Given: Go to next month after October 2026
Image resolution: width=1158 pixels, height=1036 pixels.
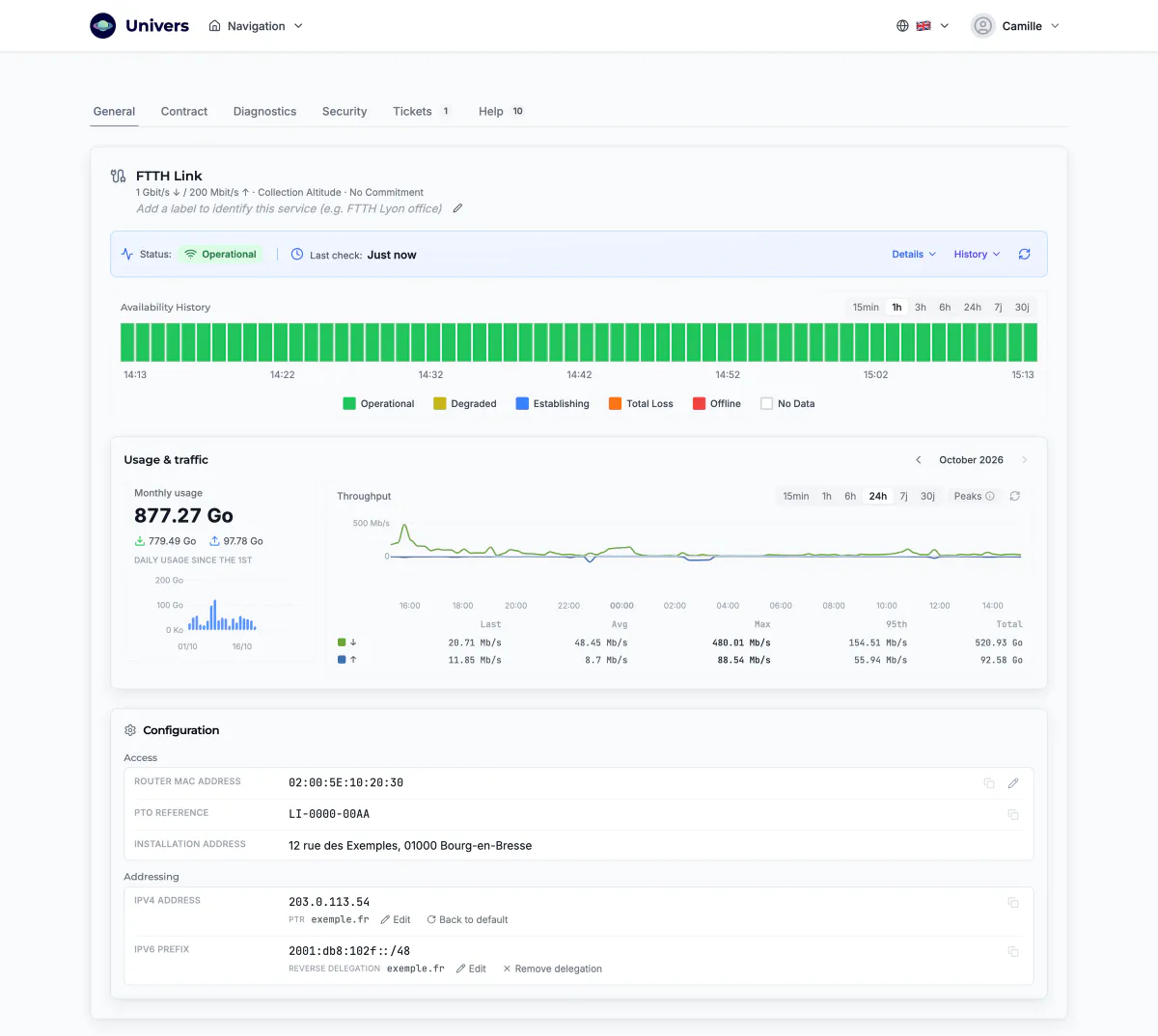Looking at the screenshot, I should pyautogui.click(x=1024, y=460).
